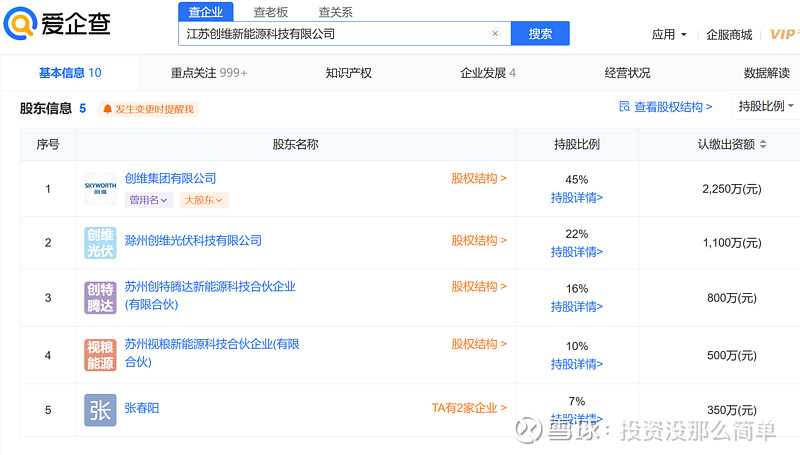
Task: Open 滁州创维光伏科技有限公司 link
Action: point(193,240)
